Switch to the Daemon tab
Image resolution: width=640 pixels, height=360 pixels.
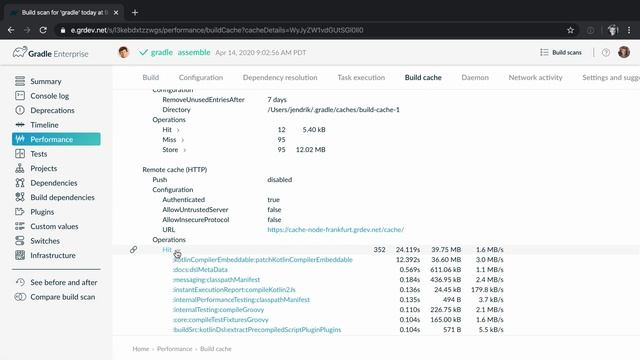click(x=475, y=77)
